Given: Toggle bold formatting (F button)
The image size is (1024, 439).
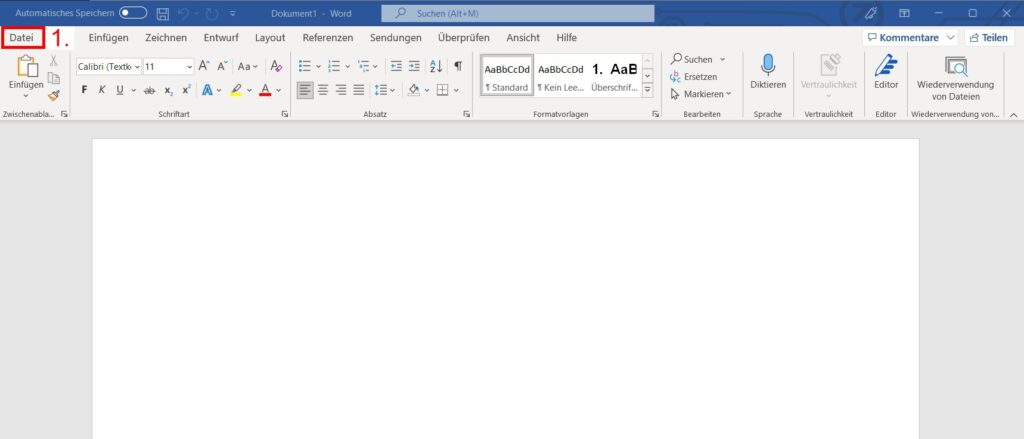Looking at the screenshot, I should pyautogui.click(x=85, y=90).
